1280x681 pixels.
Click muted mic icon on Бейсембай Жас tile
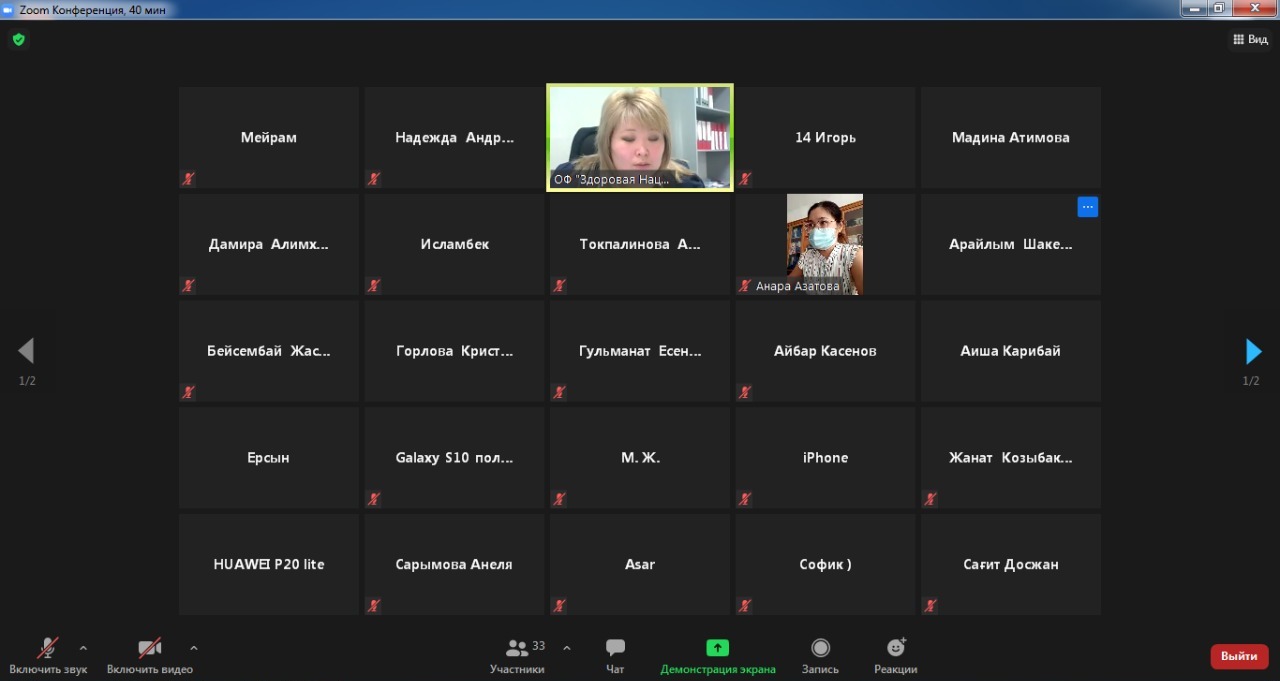click(188, 392)
